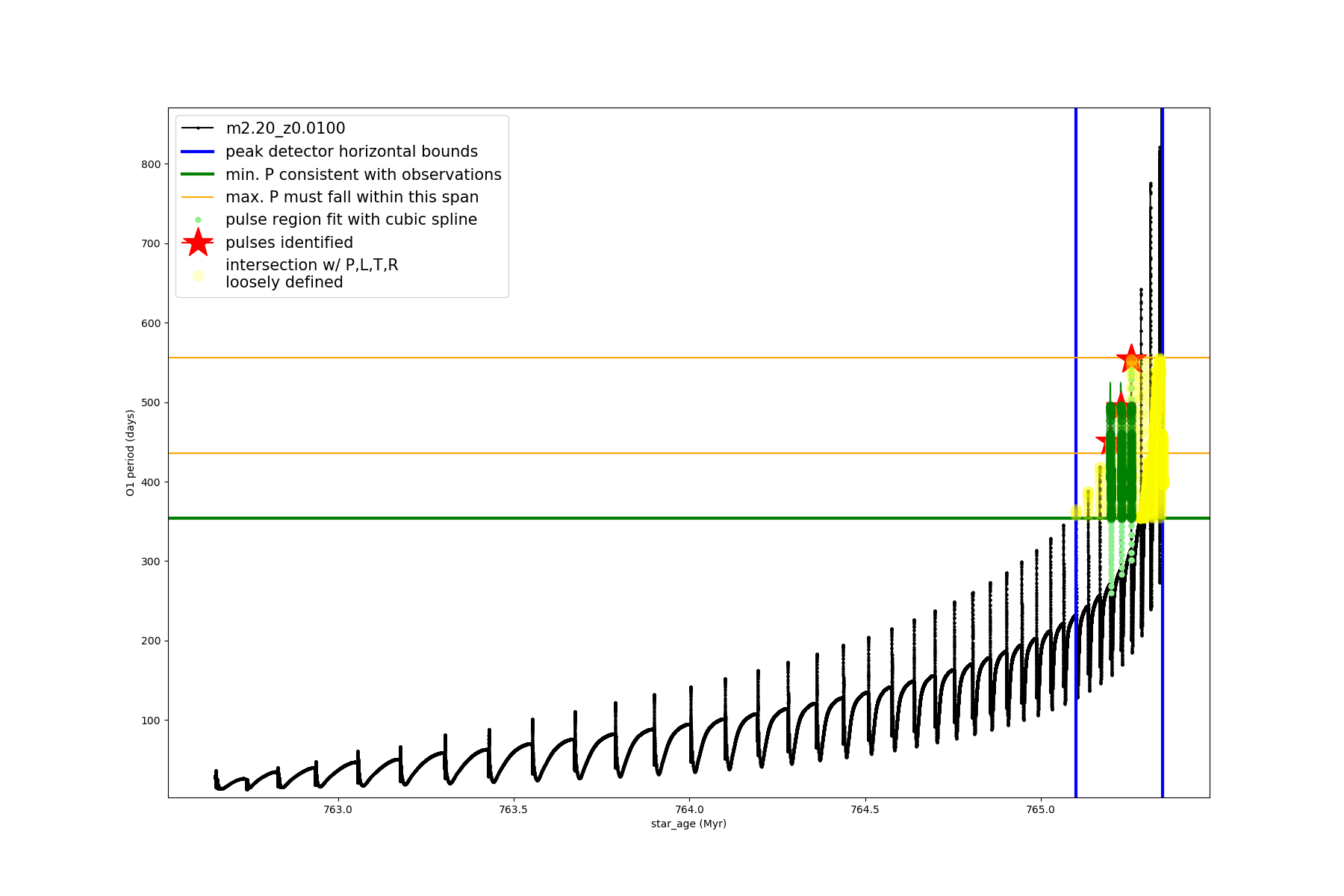Click 'pulse region fit with cubic spline' label
The image size is (1344, 896).
pos(351,220)
